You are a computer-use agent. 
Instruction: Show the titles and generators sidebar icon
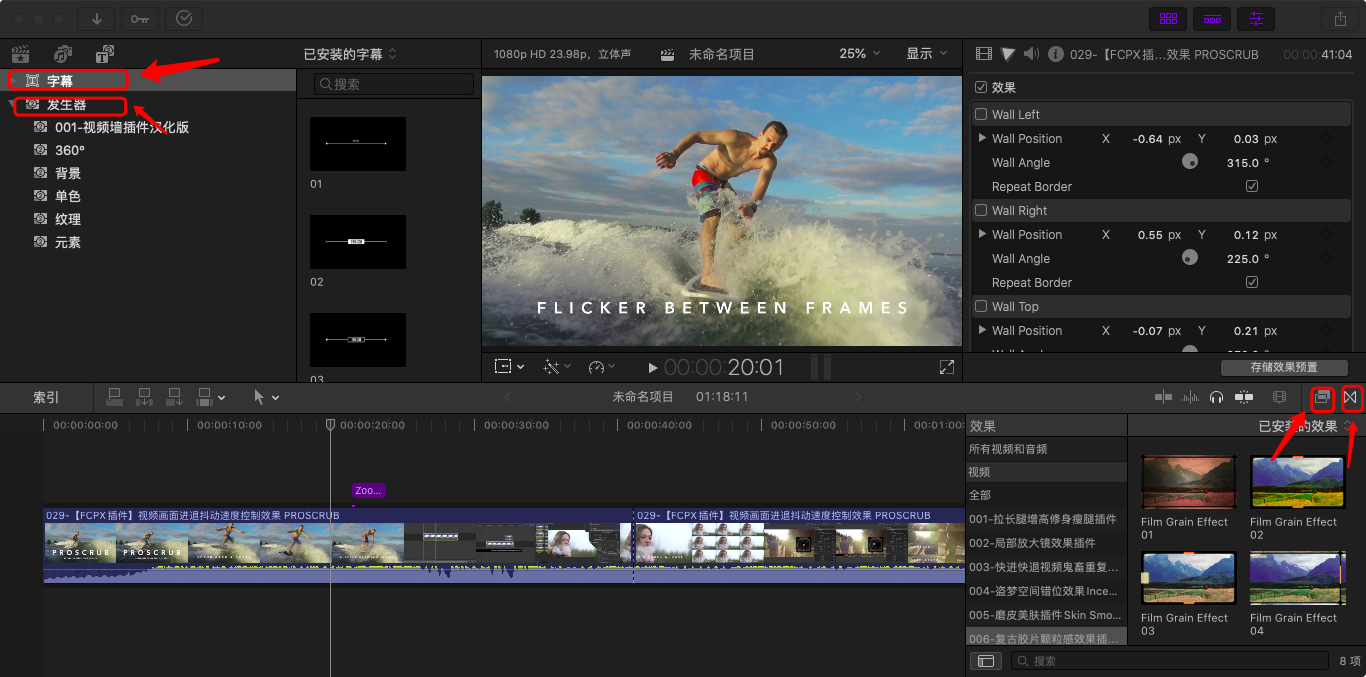[x=104, y=54]
